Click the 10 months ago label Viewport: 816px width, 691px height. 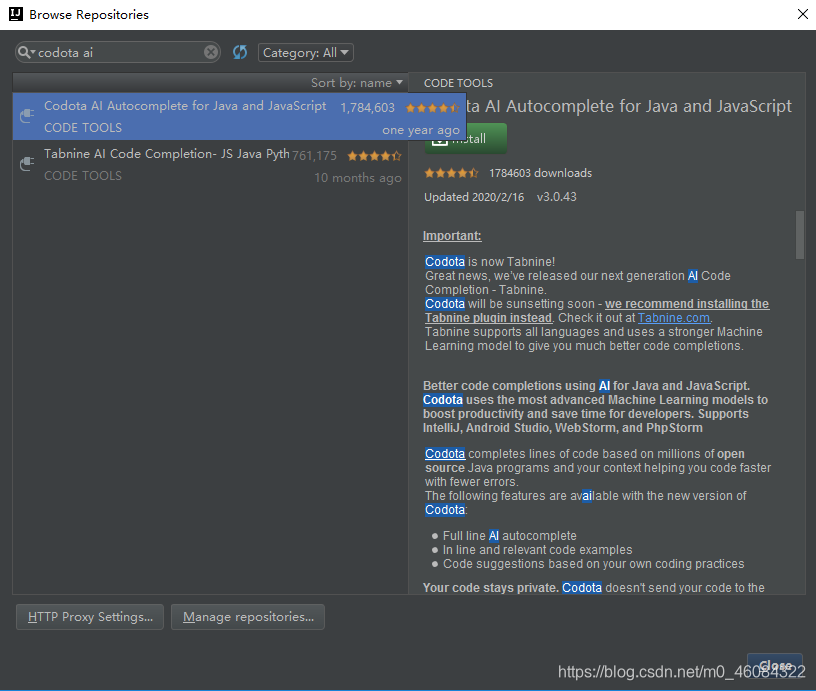point(358,178)
